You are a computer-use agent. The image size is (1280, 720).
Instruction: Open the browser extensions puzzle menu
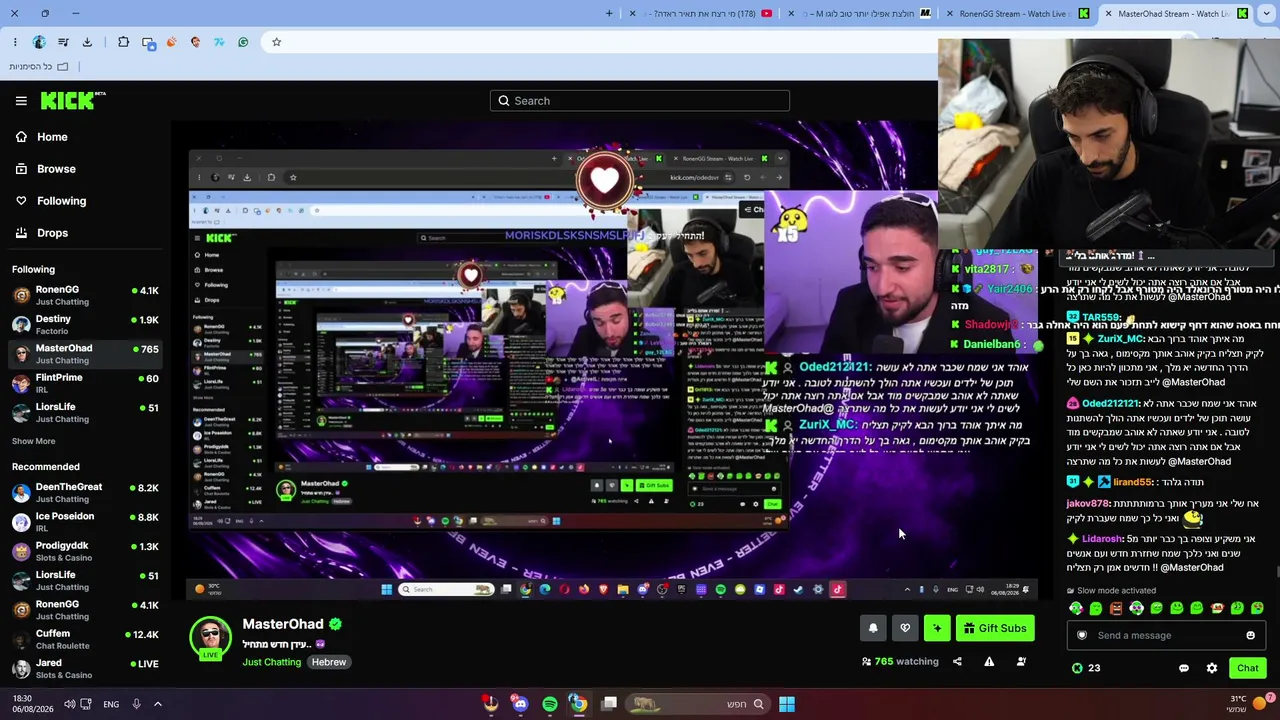click(123, 42)
